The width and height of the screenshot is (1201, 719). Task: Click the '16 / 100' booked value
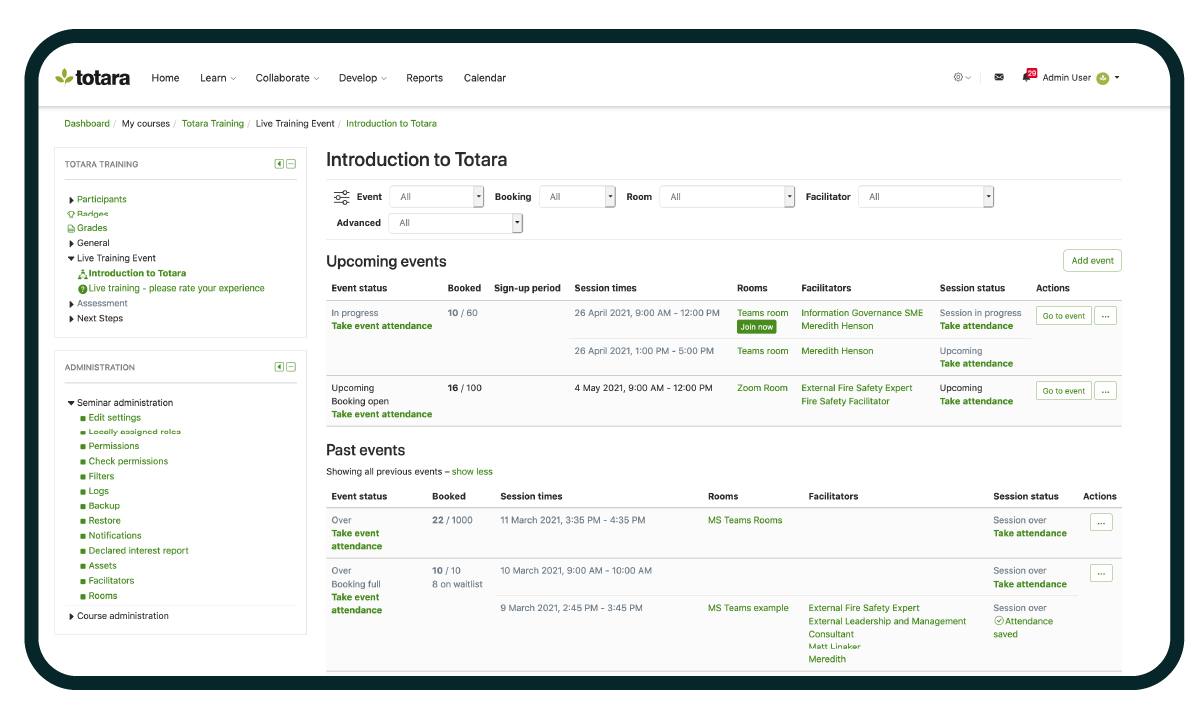[465, 388]
